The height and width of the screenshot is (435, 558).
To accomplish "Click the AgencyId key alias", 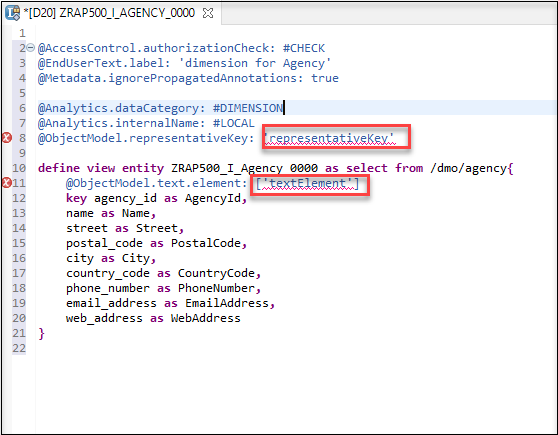I will click(212, 198).
